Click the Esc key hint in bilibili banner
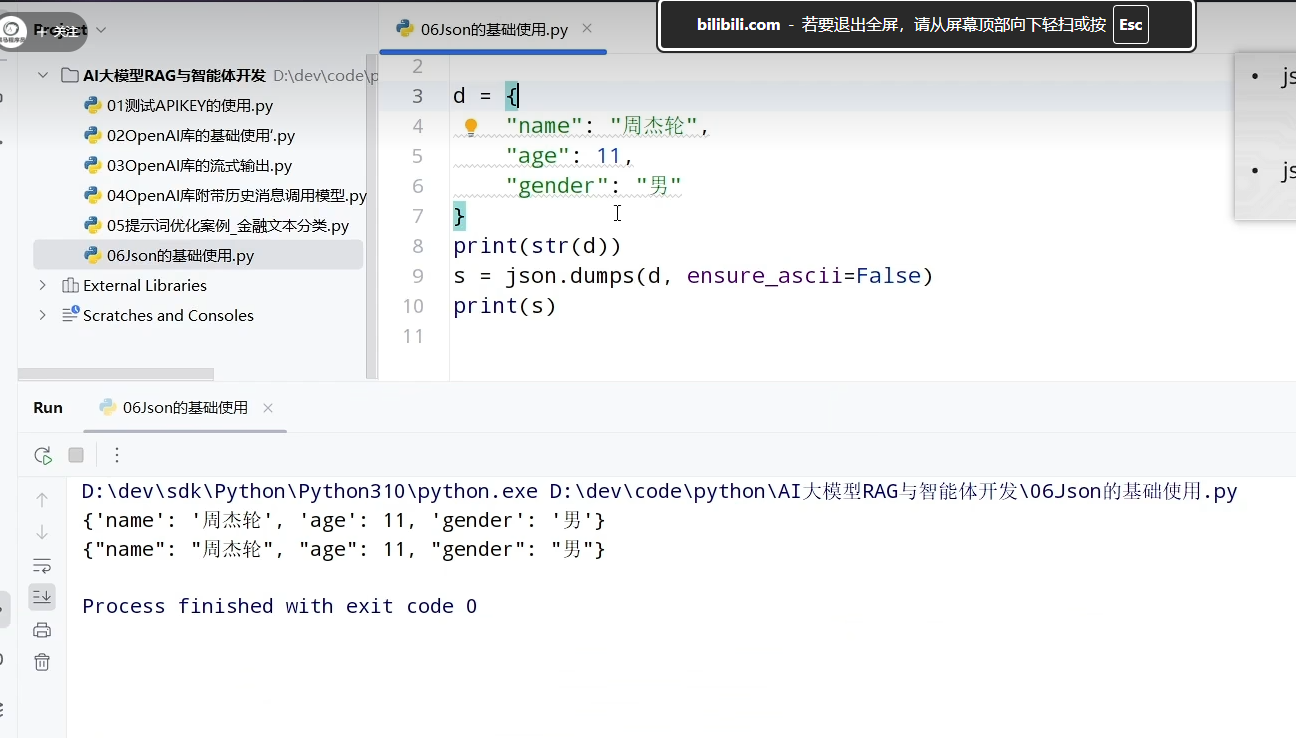 click(x=1130, y=25)
